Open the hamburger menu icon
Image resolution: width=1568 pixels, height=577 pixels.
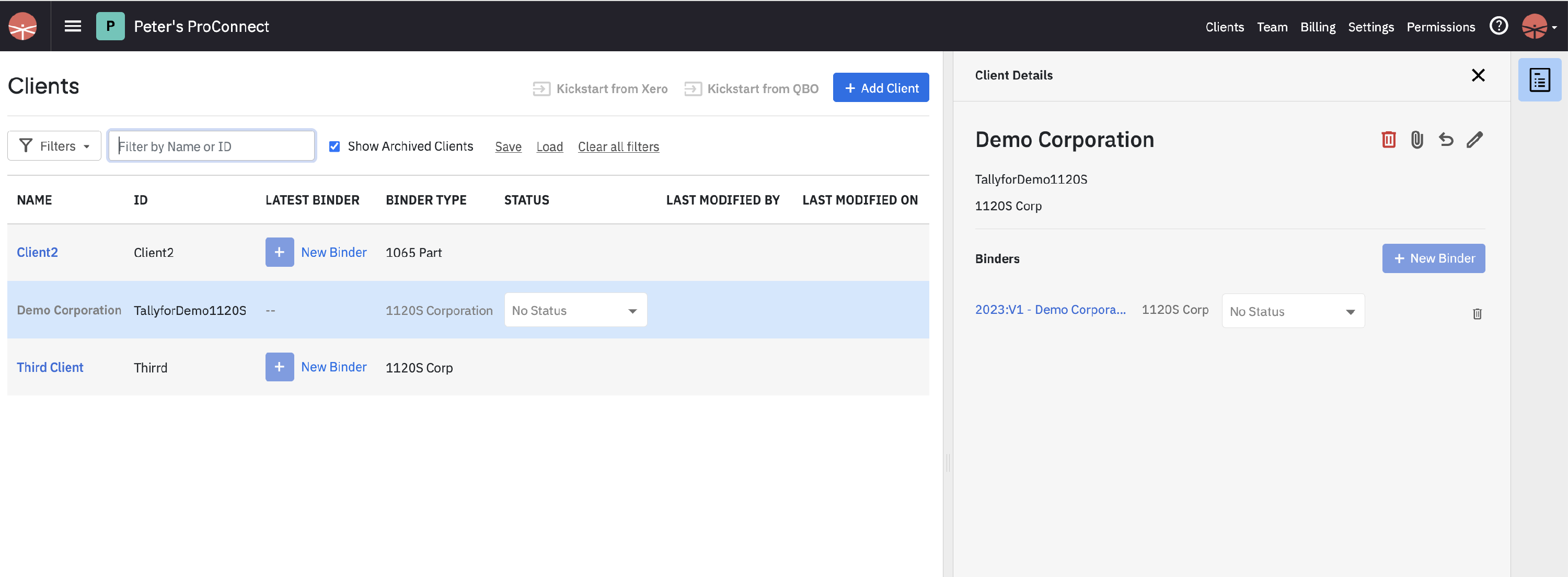point(73,26)
